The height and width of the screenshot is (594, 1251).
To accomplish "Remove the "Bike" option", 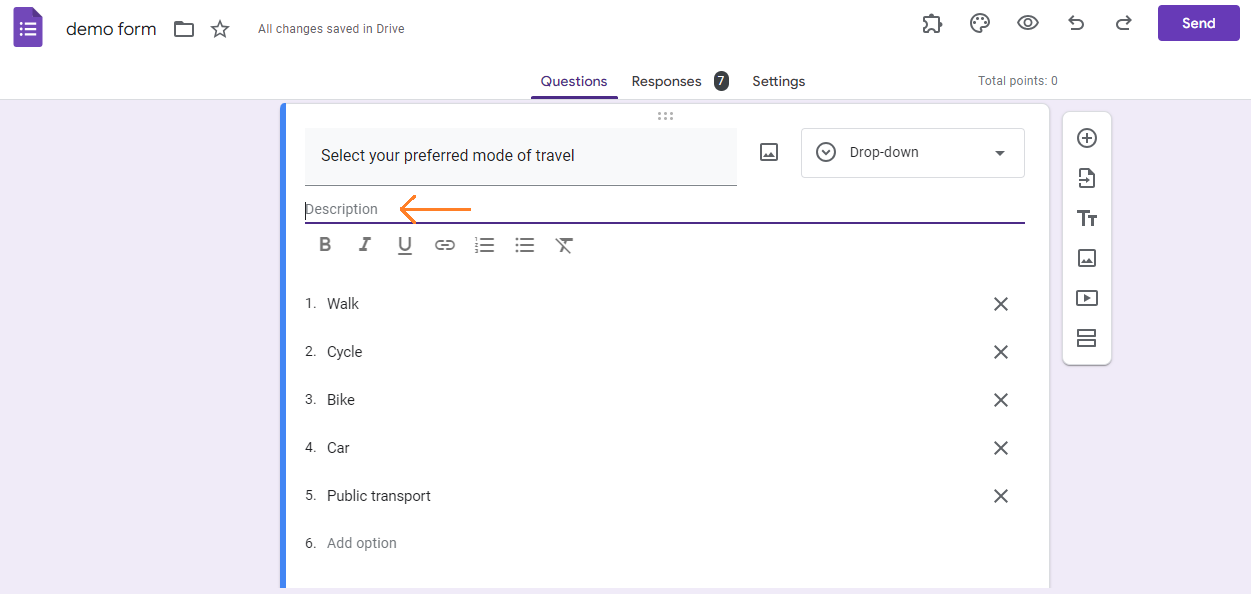I will coord(1001,399).
